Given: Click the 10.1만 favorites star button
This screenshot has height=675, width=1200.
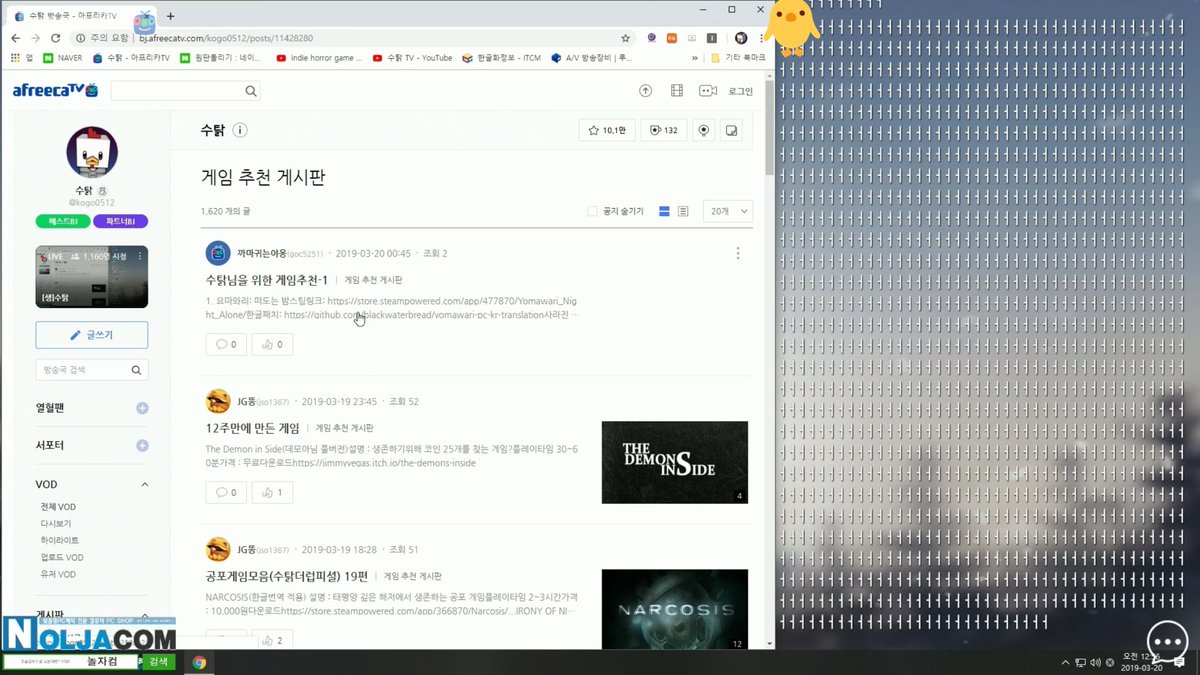Looking at the screenshot, I should click(607, 130).
